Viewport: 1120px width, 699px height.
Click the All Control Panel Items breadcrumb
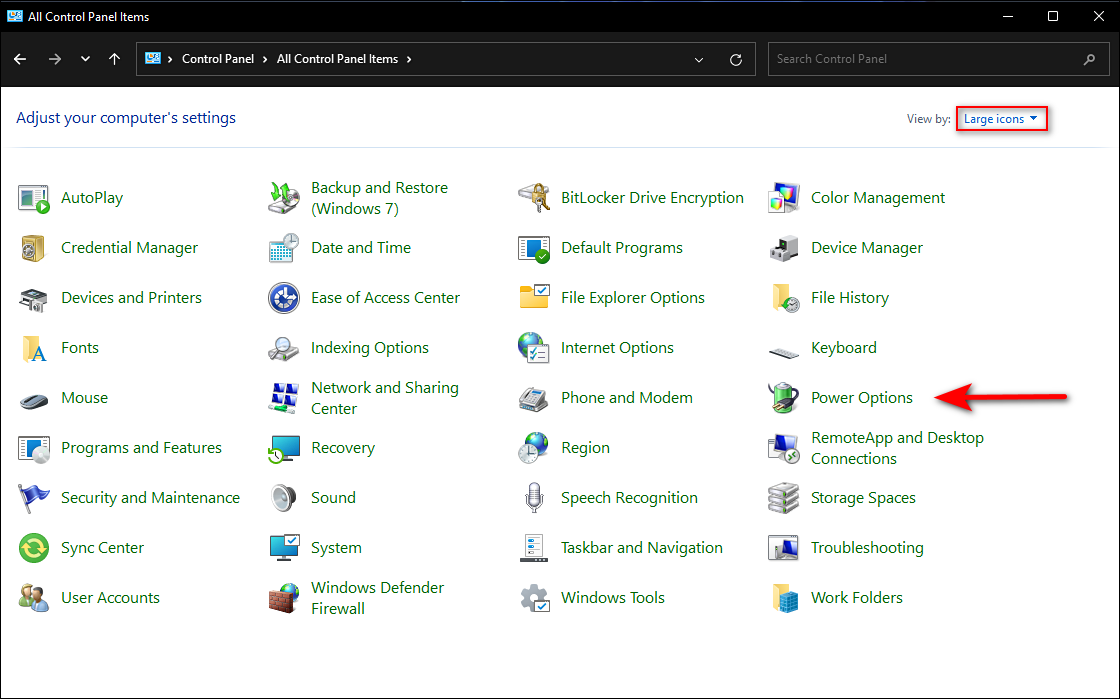coord(337,59)
